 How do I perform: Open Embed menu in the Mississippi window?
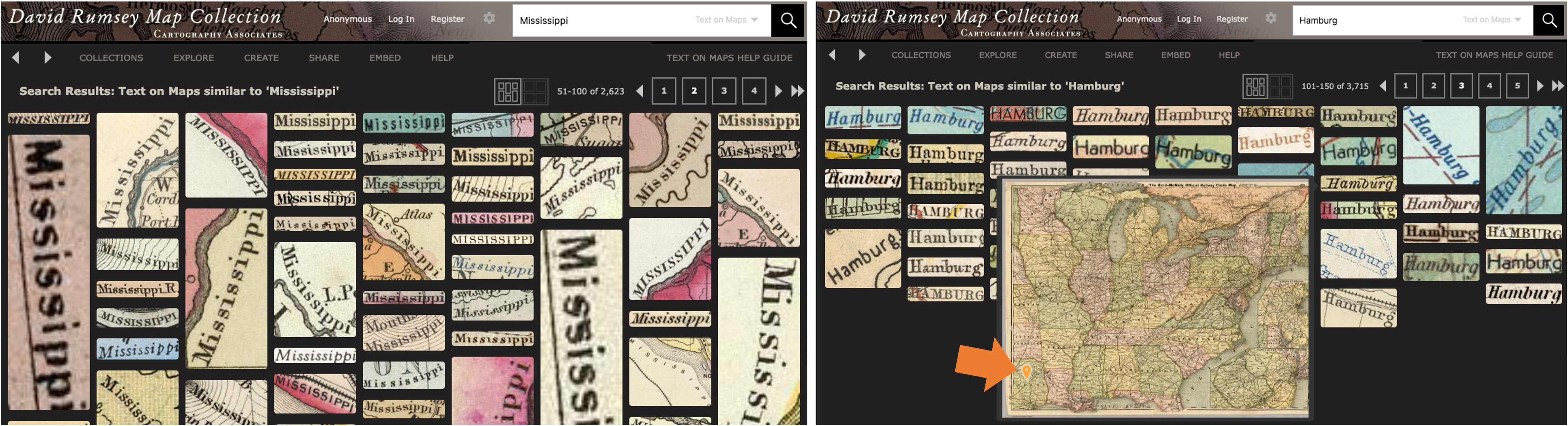pos(385,58)
